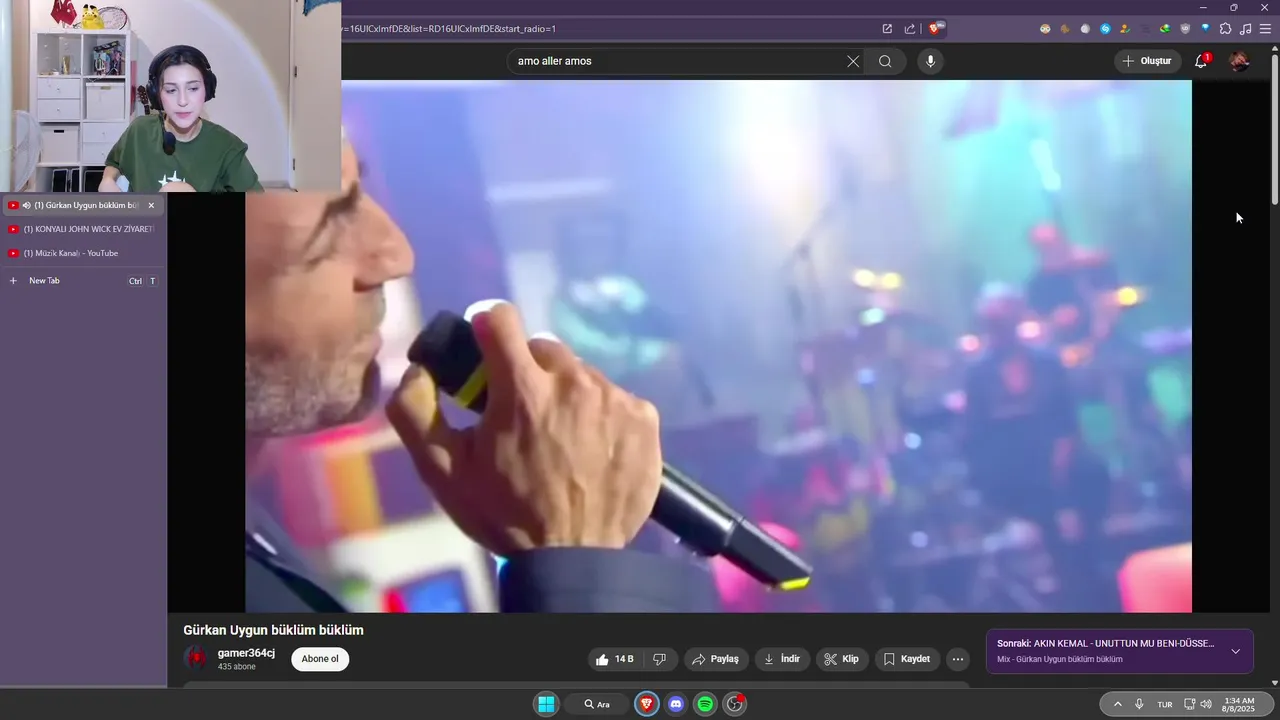The height and width of the screenshot is (720, 1280).
Task: Click the Shazam extension icon
Action: [1106, 29]
